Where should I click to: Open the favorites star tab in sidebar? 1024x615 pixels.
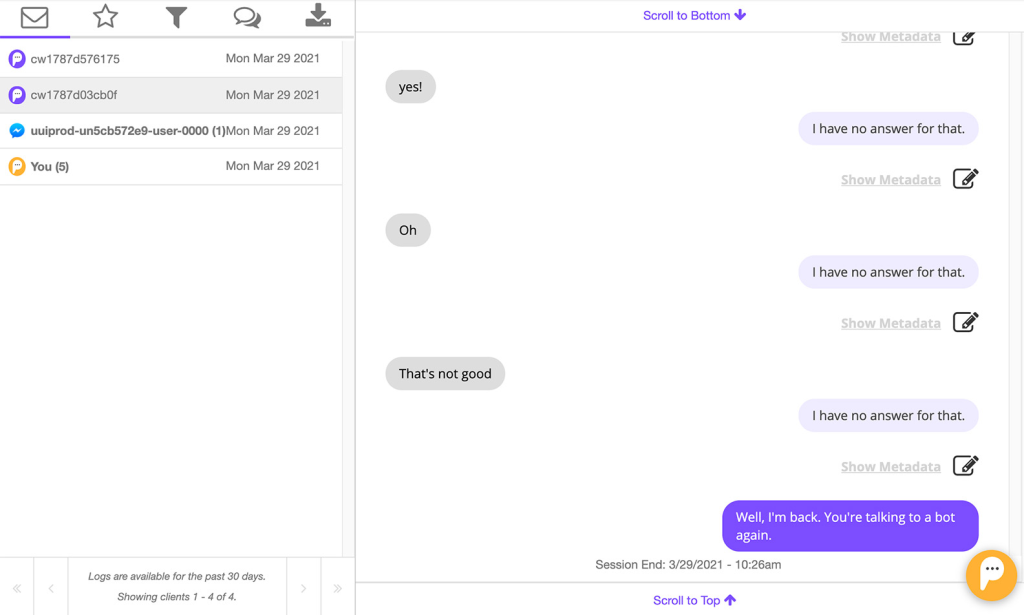(105, 17)
